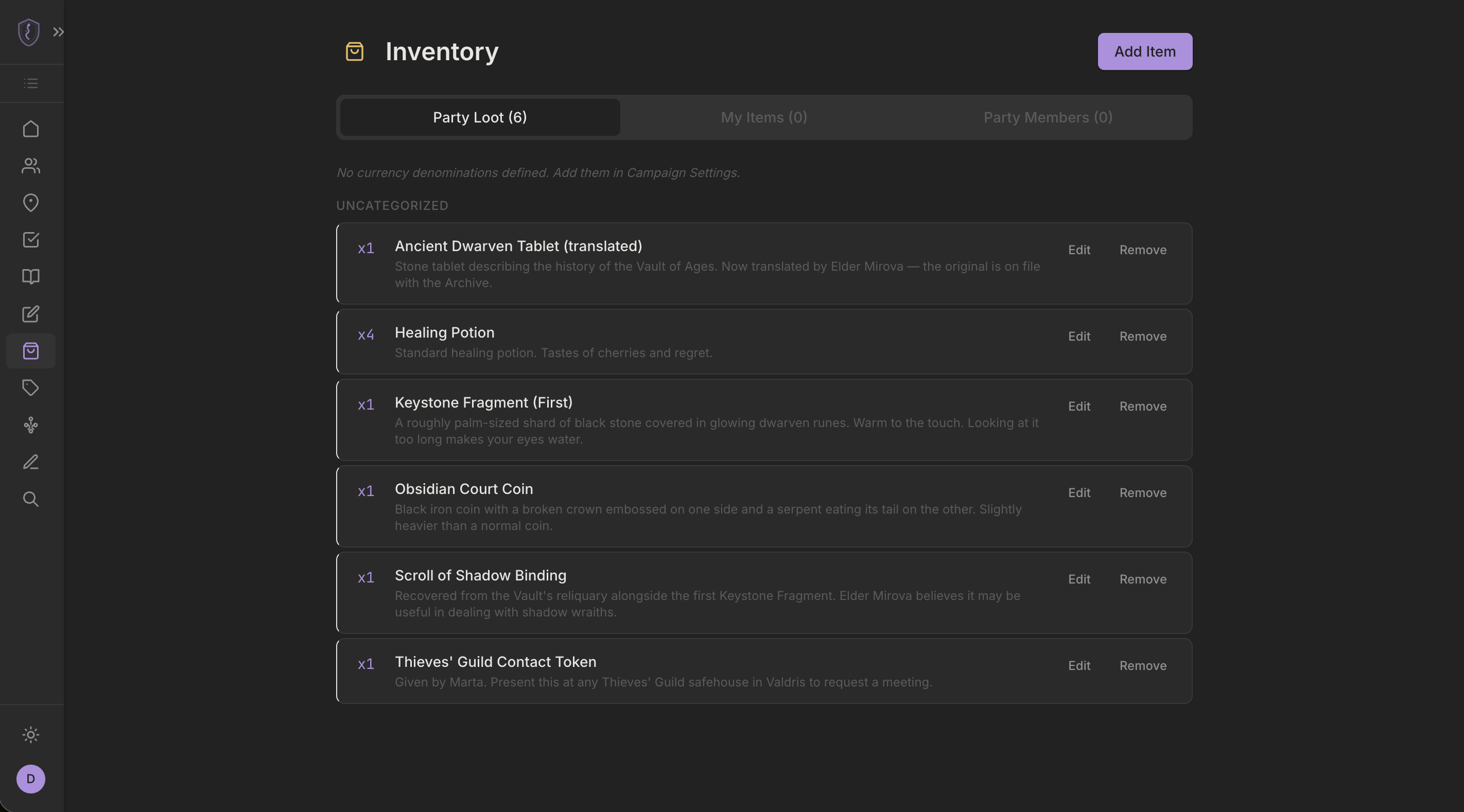The width and height of the screenshot is (1464, 812).
Task: Go to Home via house icon
Action: [x=31, y=129]
